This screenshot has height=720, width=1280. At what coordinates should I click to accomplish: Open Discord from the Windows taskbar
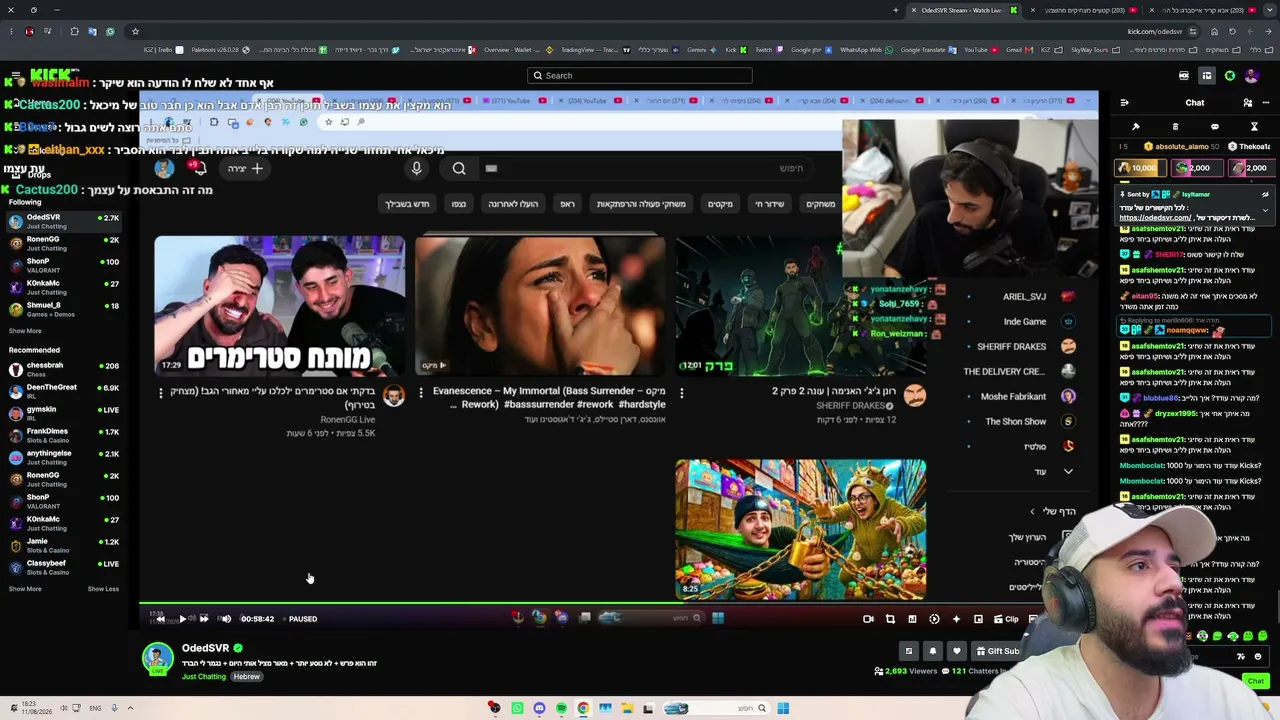pos(539,708)
